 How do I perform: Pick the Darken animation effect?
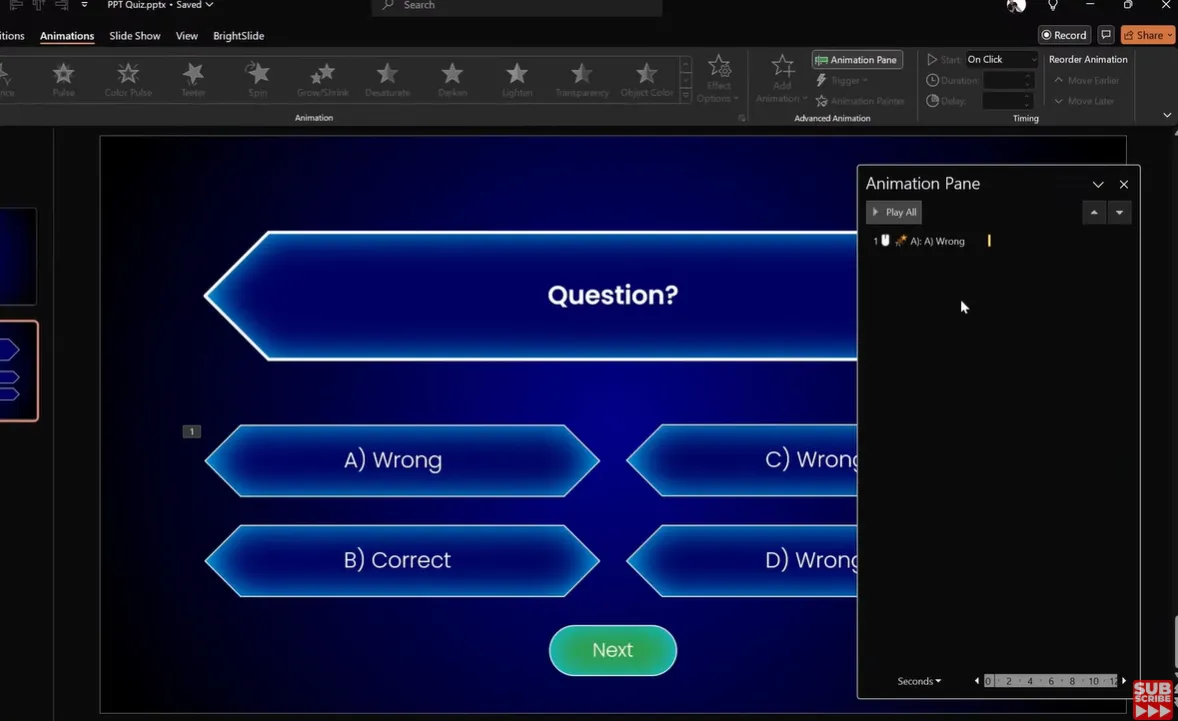pos(452,79)
